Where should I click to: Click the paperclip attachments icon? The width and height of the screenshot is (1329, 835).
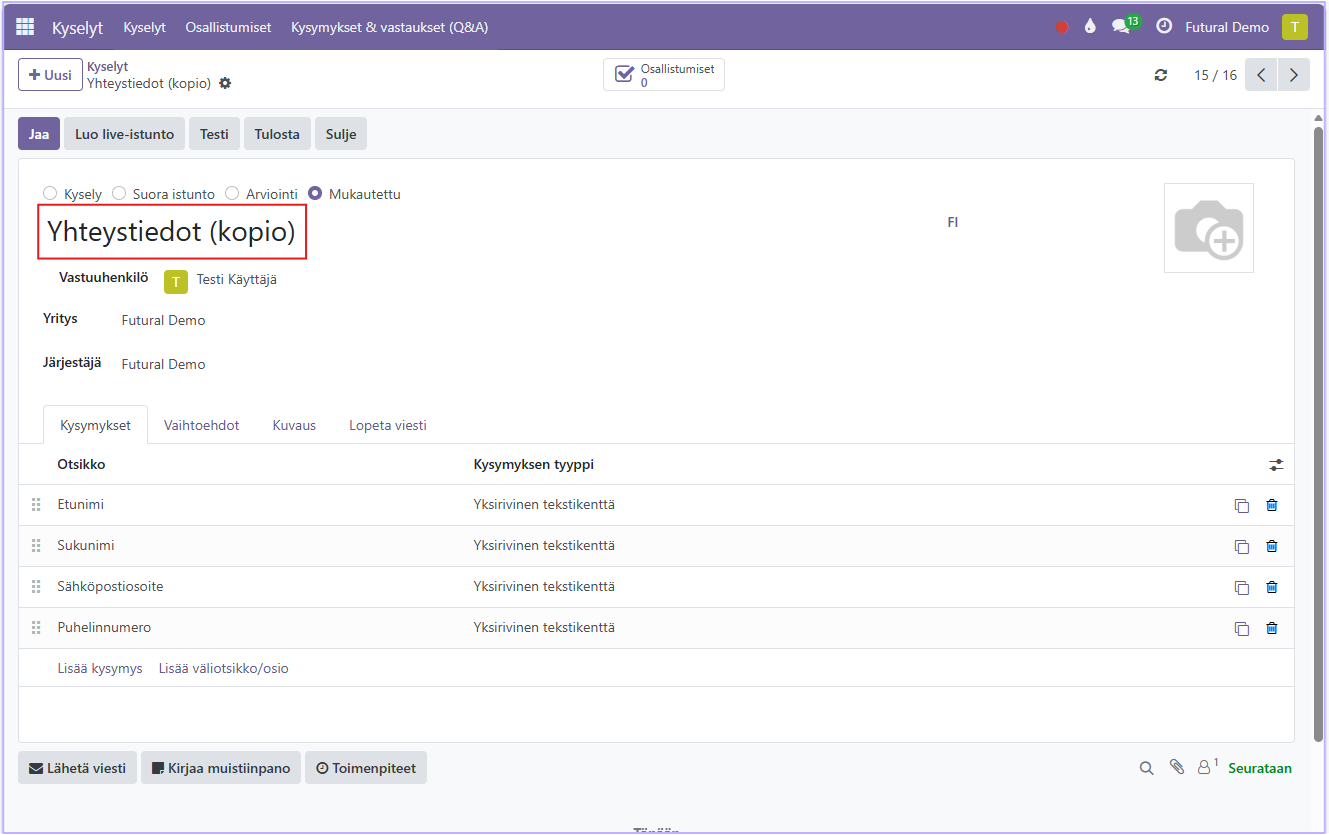click(x=1177, y=768)
